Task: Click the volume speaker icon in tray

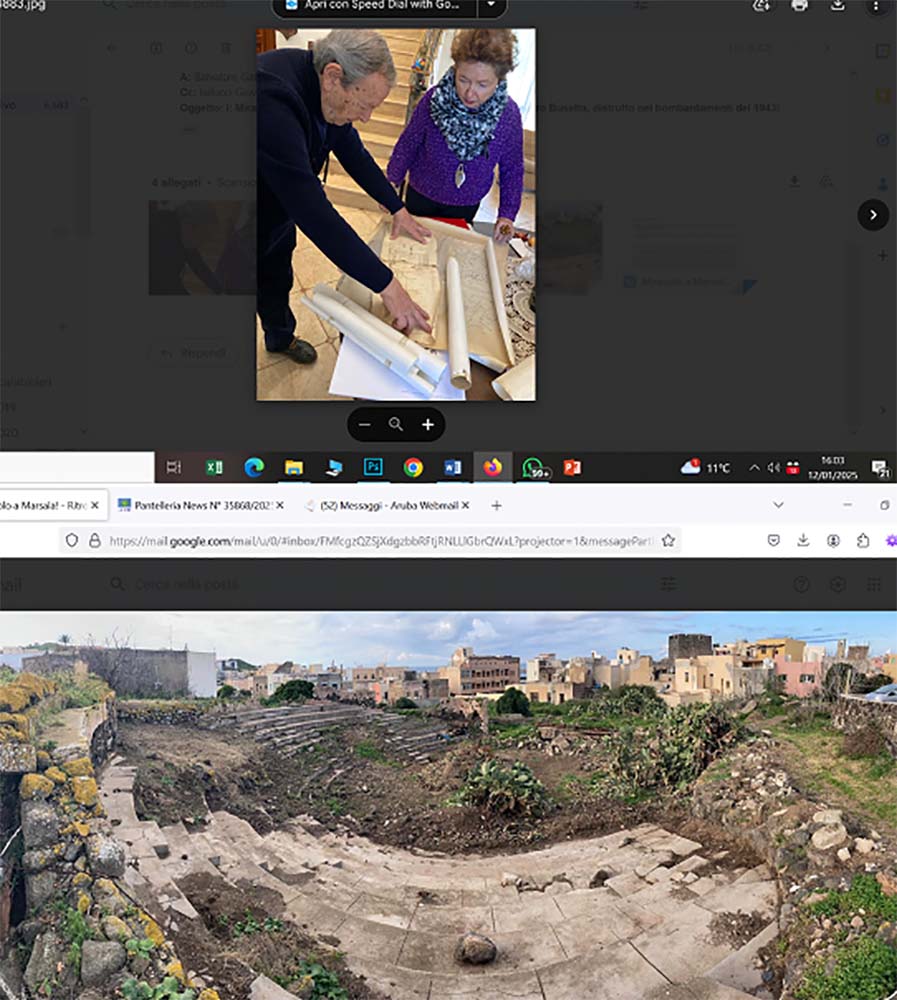Action: coord(773,467)
